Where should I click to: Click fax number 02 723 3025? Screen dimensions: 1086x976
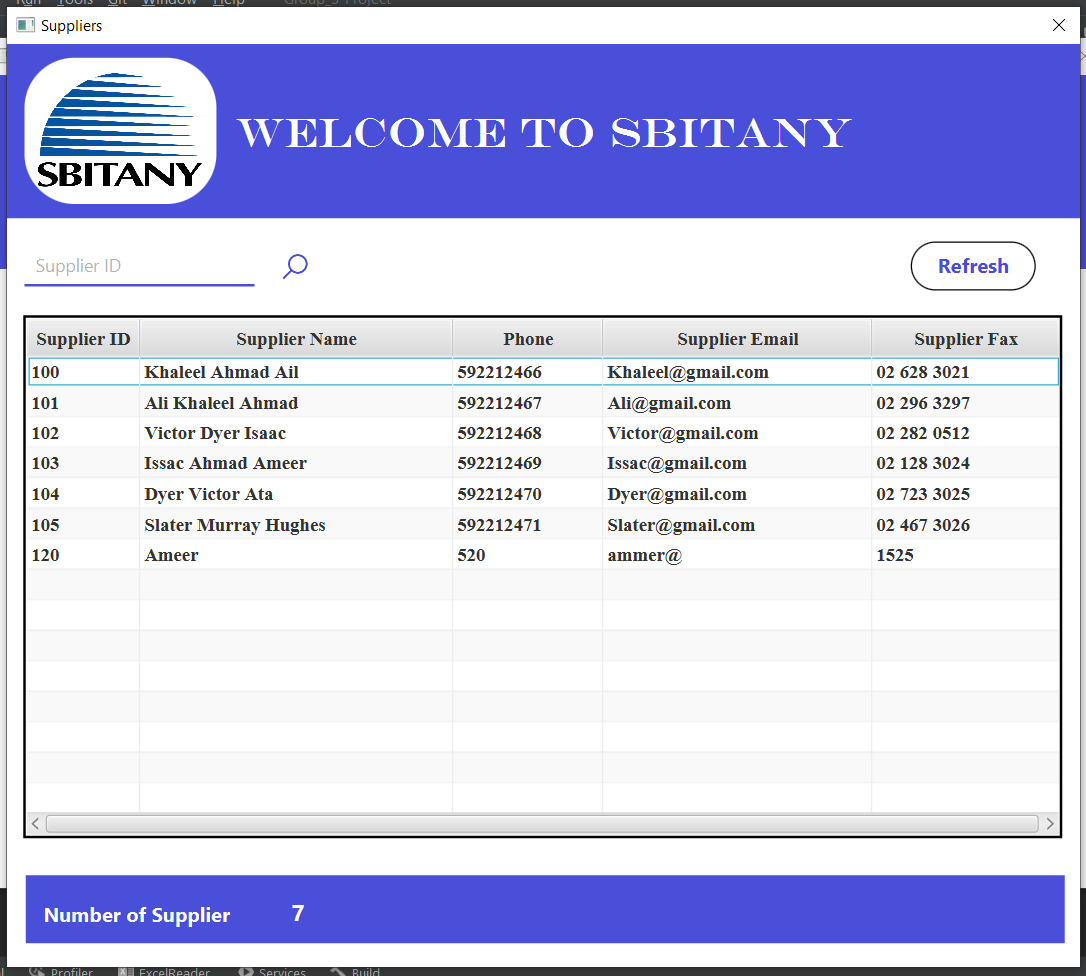[x=923, y=494]
